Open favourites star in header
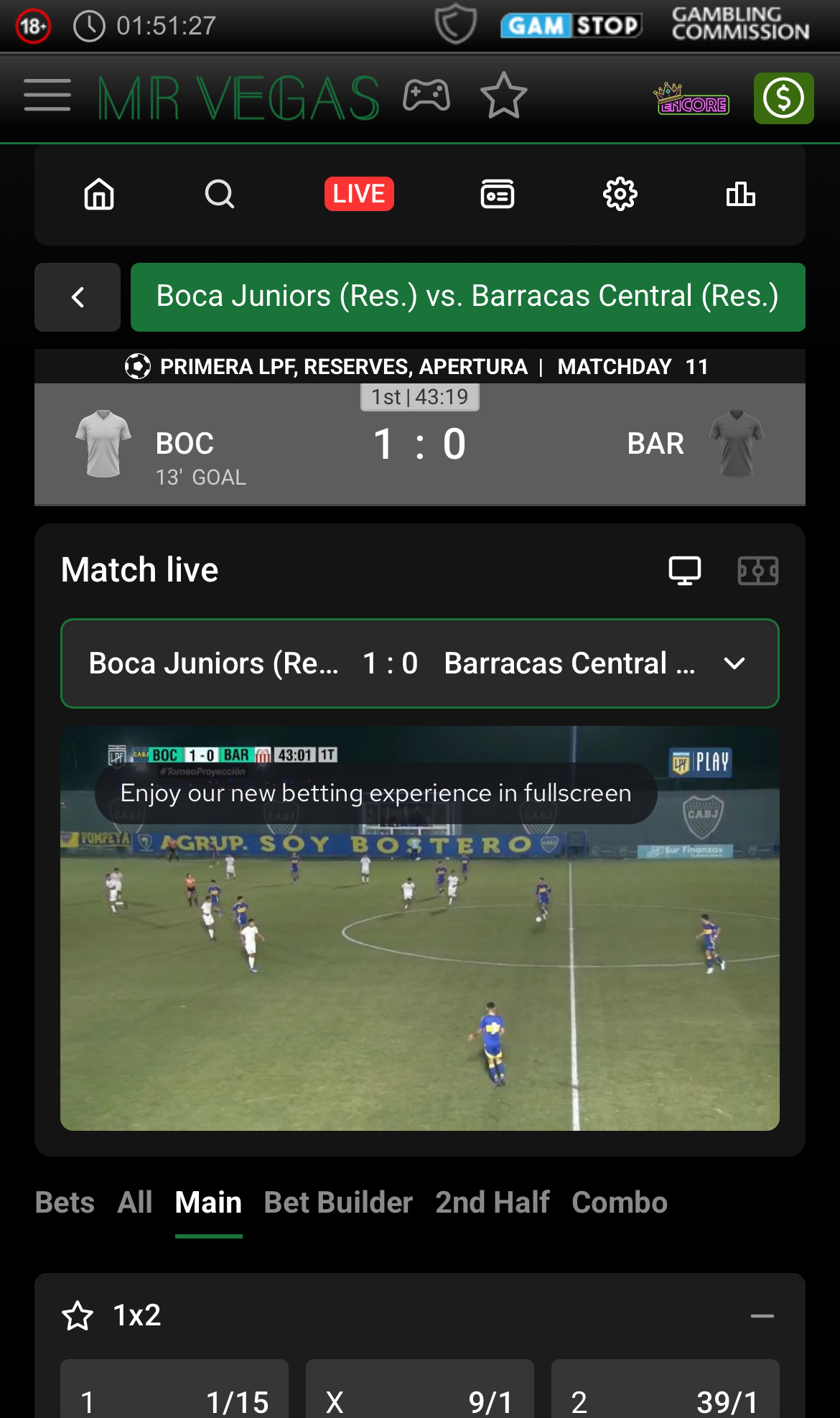The height and width of the screenshot is (1418, 840). click(503, 95)
